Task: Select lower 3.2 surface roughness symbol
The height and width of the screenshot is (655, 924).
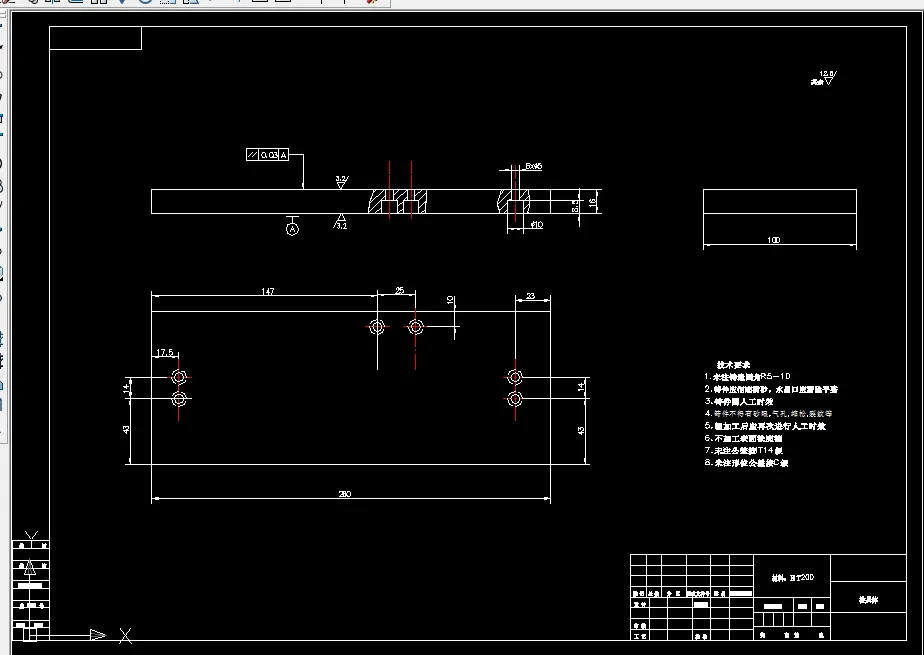Action: tap(341, 222)
